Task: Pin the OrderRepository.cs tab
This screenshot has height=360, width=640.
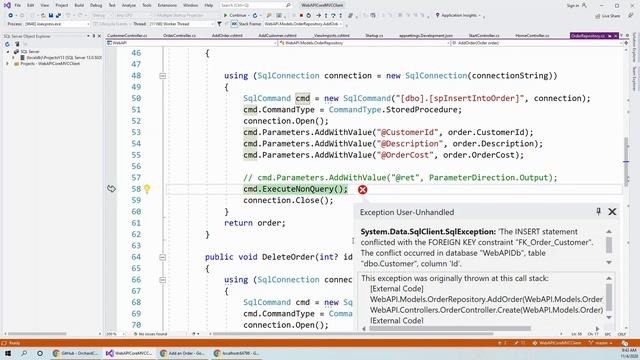Action: click(x=609, y=36)
